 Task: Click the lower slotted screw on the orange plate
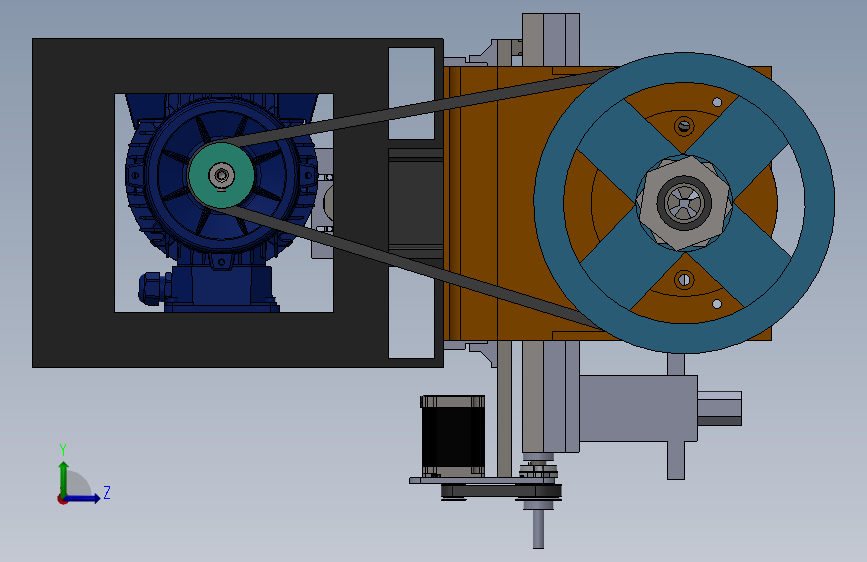(684, 280)
